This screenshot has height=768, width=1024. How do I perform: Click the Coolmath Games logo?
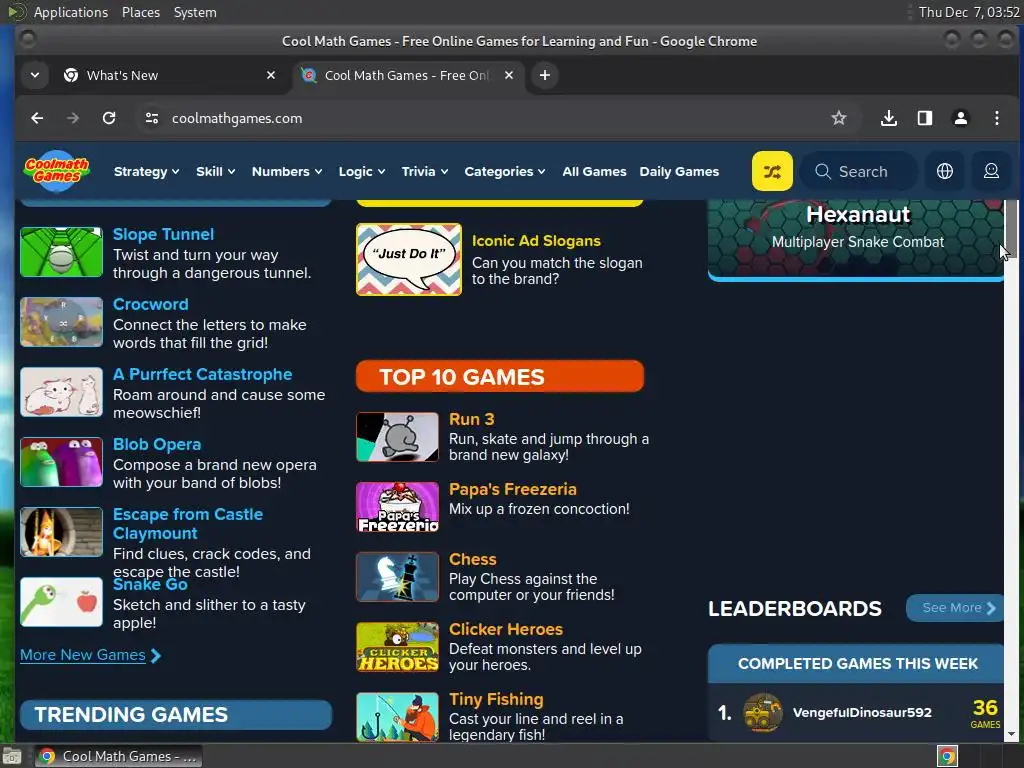57,171
